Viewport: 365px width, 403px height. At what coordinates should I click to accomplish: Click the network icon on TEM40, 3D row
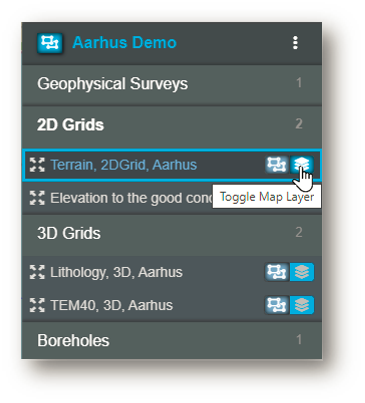(277, 305)
